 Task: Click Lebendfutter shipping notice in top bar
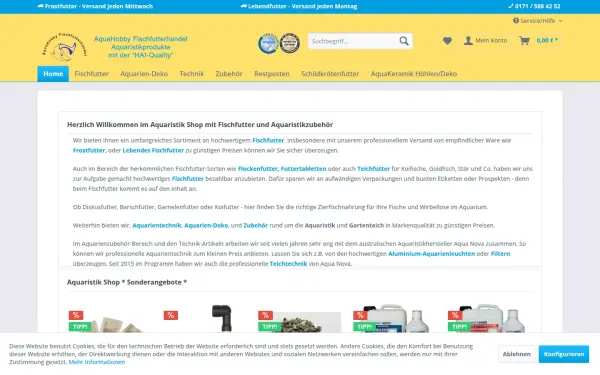299,6
